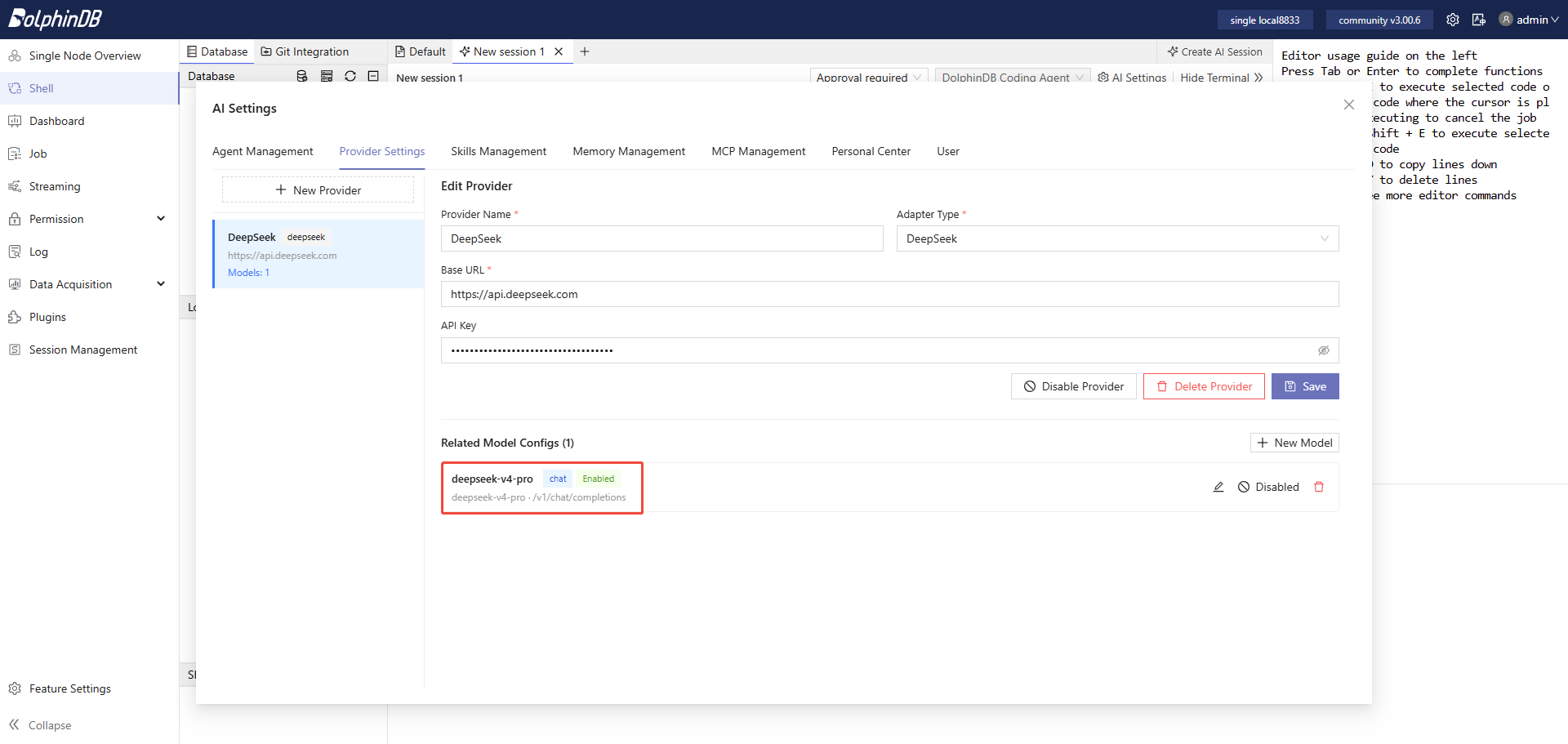Select the DeepSeek provider in the list
This screenshot has width=1568, height=744.
[318, 254]
